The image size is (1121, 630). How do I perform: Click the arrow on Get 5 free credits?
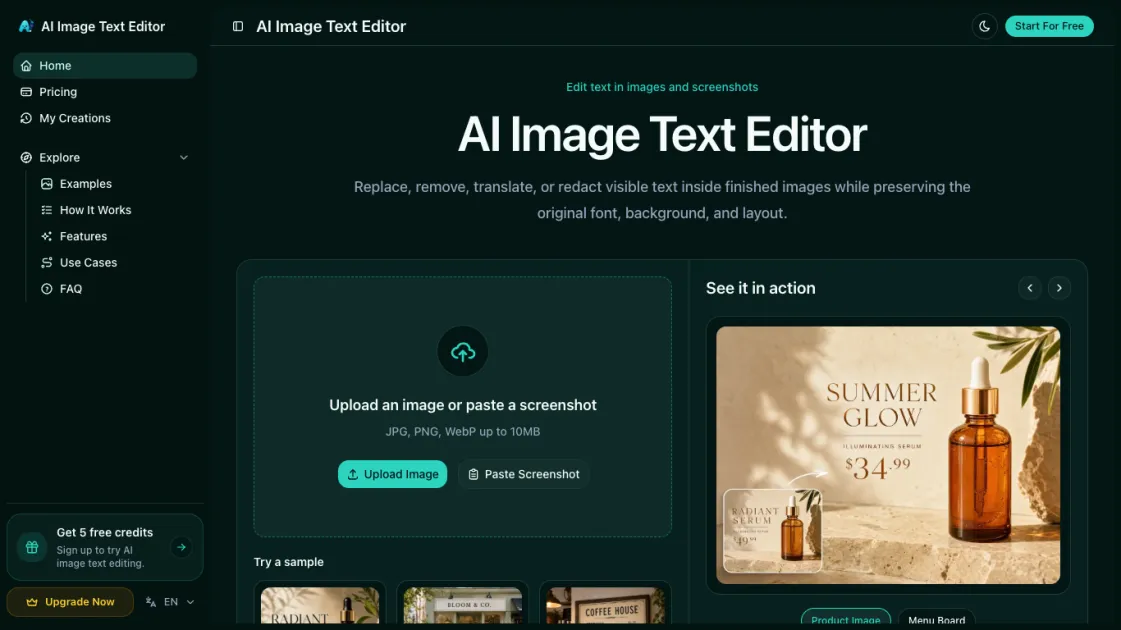(181, 548)
